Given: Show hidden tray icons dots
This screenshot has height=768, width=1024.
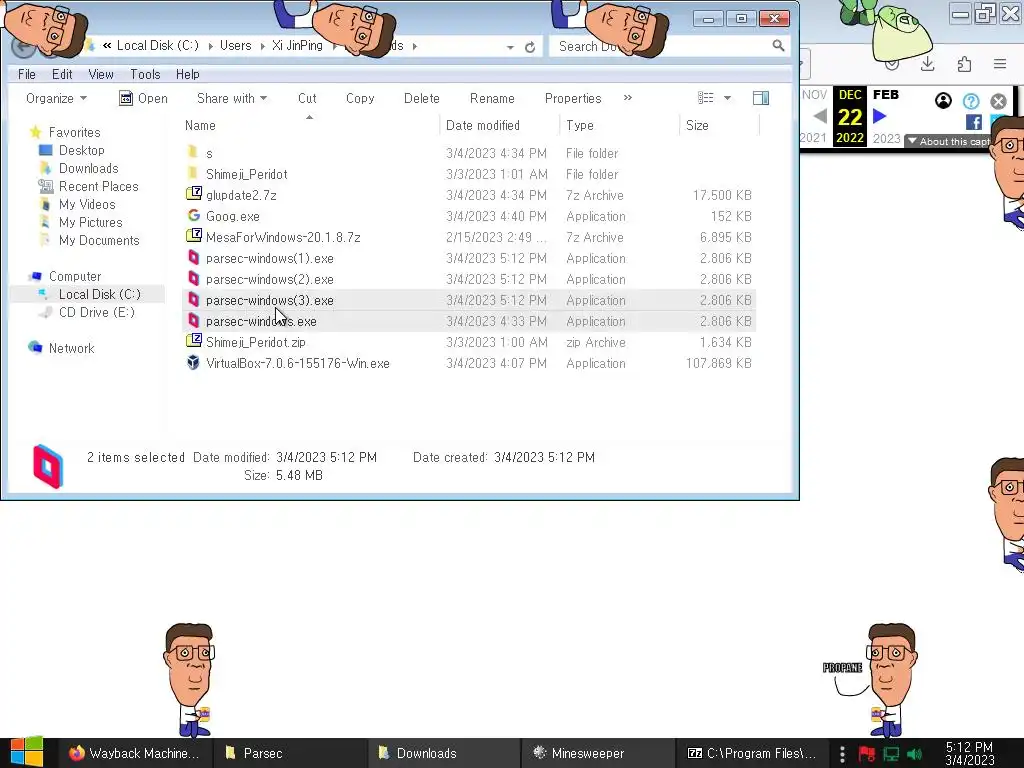Looking at the screenshot, I should [x=842, y=754].
